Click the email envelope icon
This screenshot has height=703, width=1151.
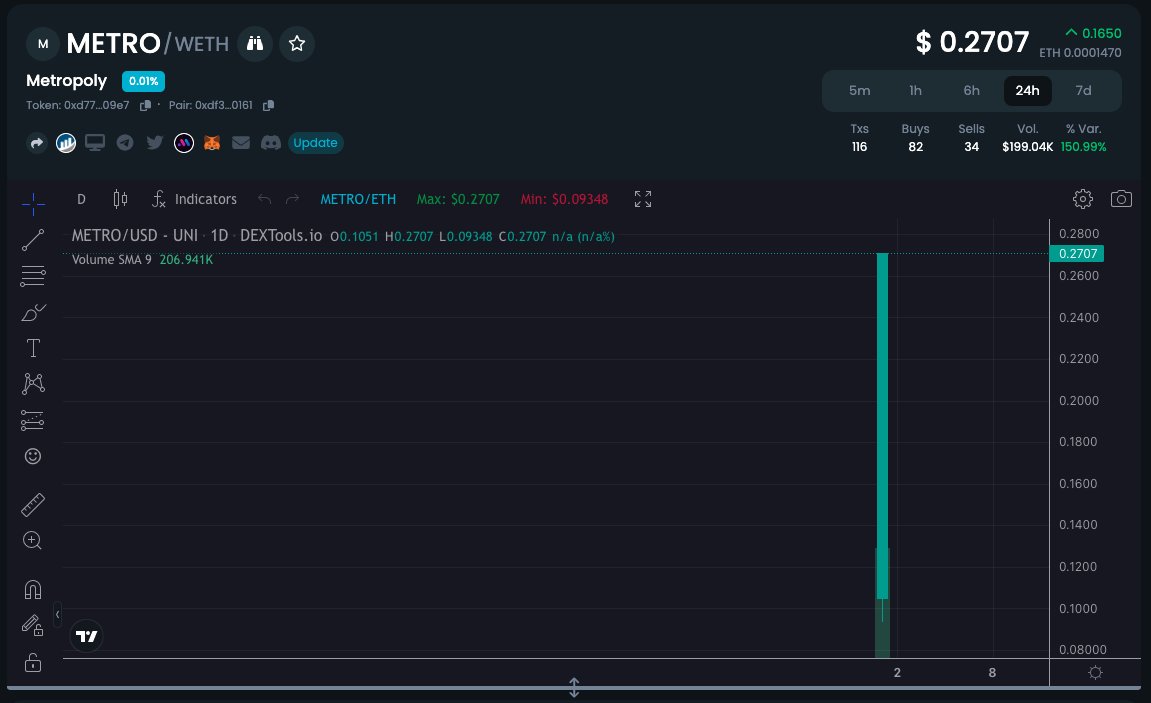click(x=241, y=142)
